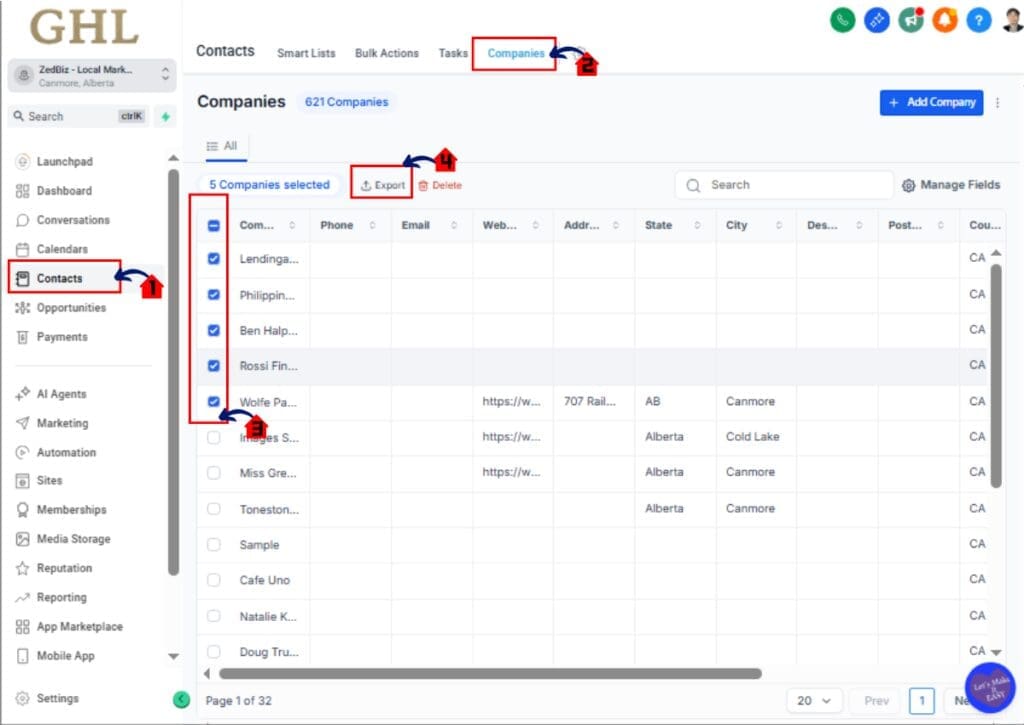This screenshot has width=1024, height=725.
Task: Check the Cafe Uno row checkbox
Action: (213, 580)
